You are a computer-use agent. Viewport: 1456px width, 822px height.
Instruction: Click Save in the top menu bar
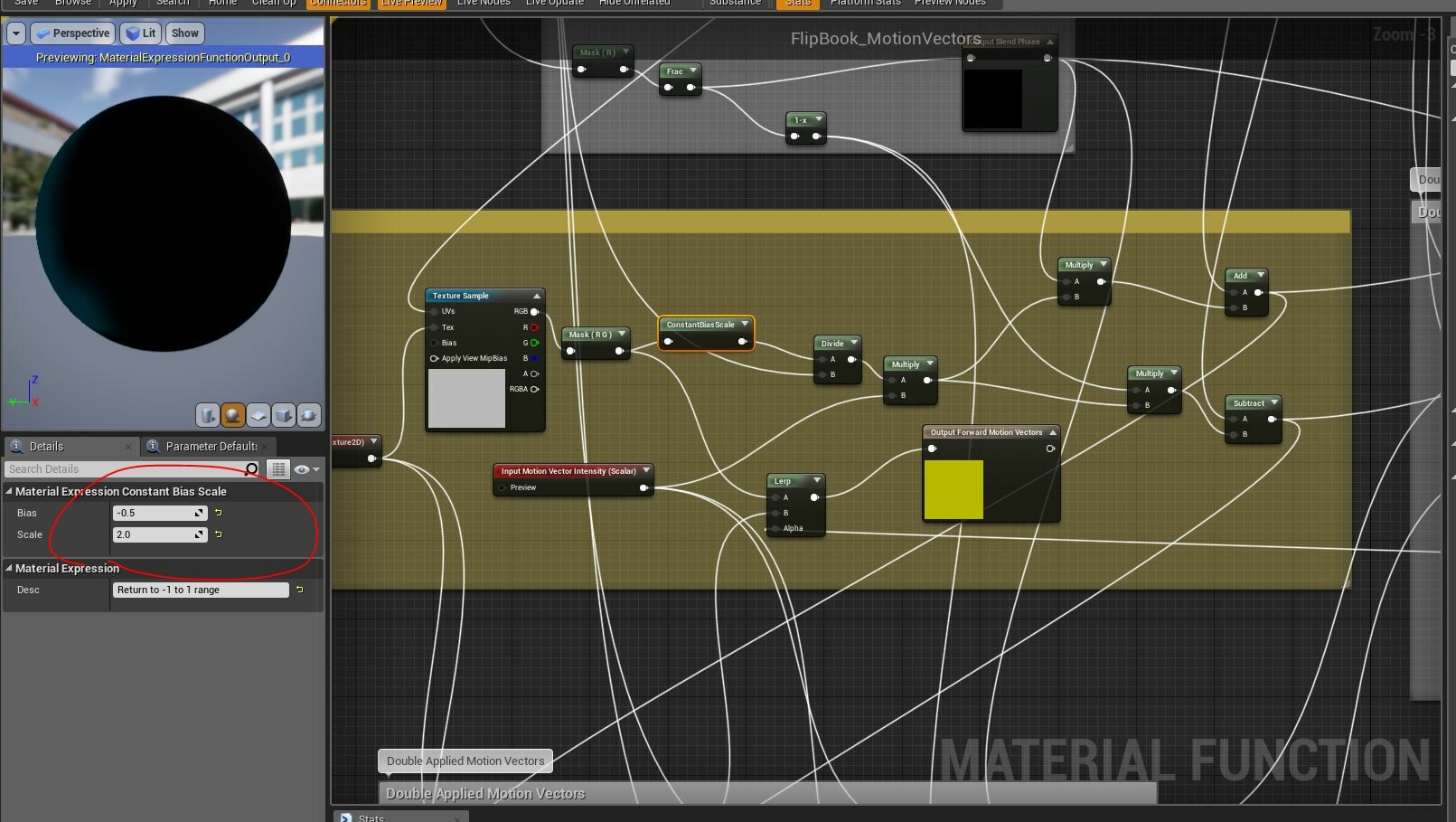pyautogui.click(x=26, y=3)
